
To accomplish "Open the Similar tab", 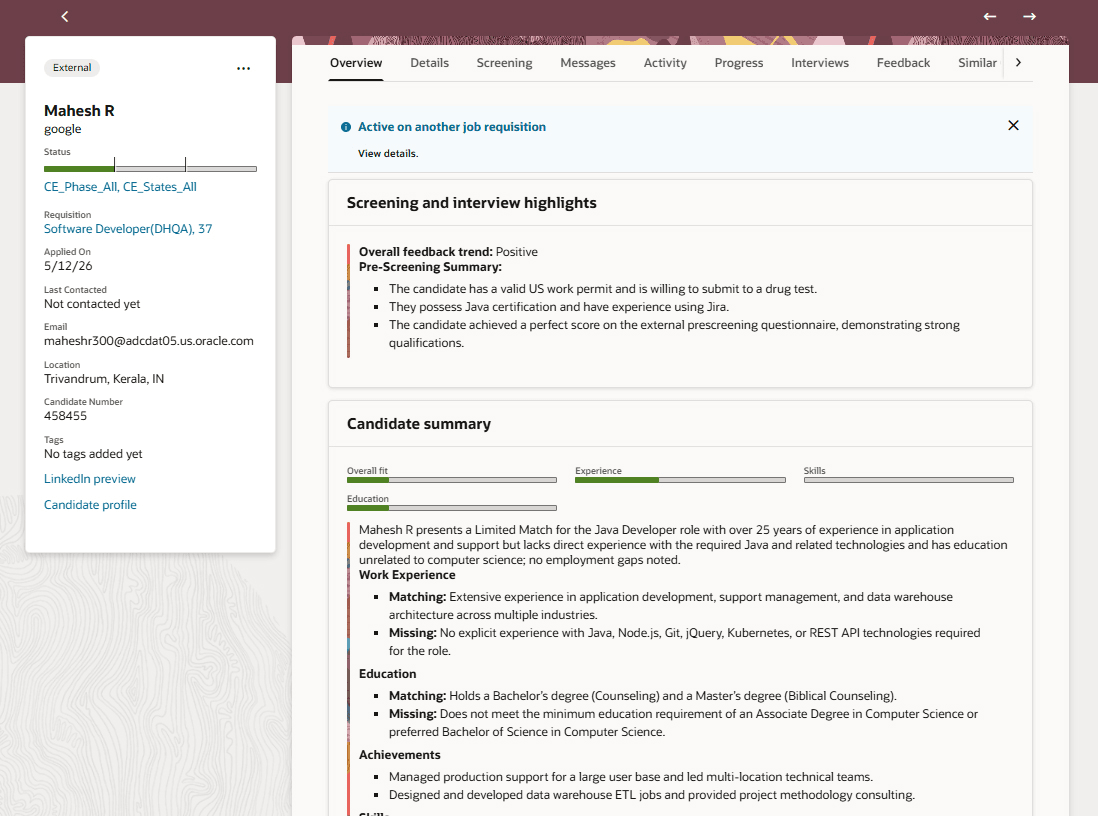I will pos(977,63).
